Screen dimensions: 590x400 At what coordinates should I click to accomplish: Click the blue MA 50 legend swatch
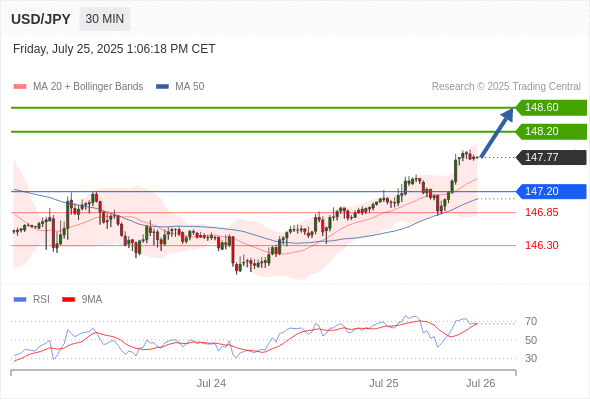pos(163,87)
